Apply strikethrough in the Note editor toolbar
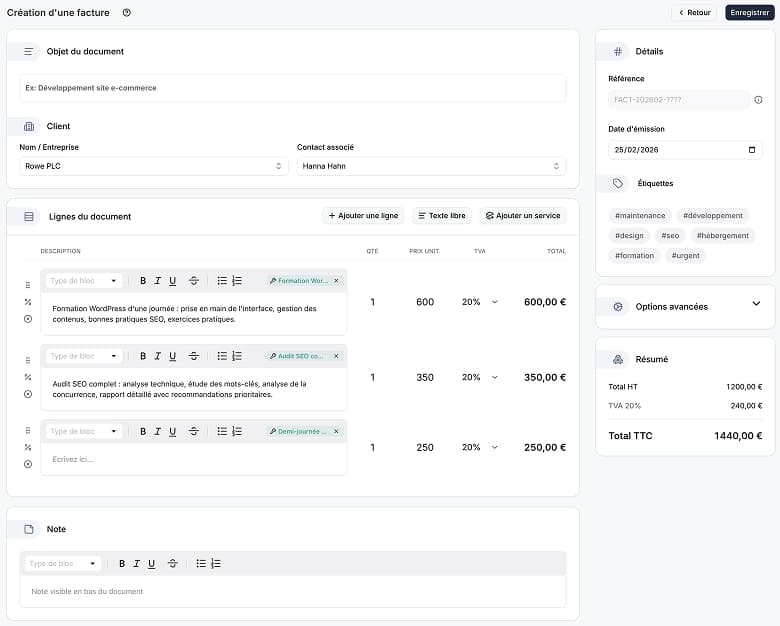The image size is (780, 626). click(172, 564)
